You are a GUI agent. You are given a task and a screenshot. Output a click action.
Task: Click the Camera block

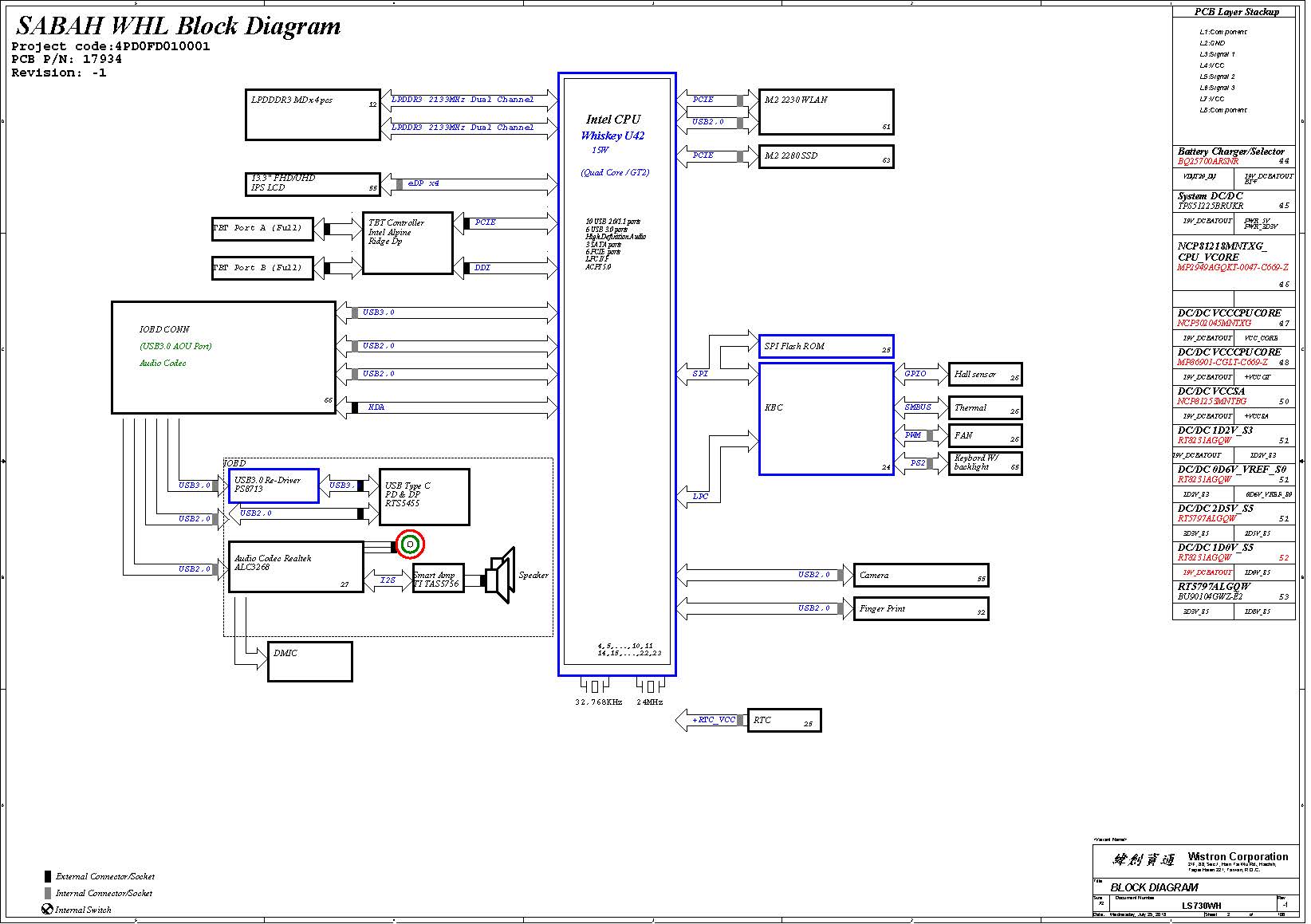(921, 576)
